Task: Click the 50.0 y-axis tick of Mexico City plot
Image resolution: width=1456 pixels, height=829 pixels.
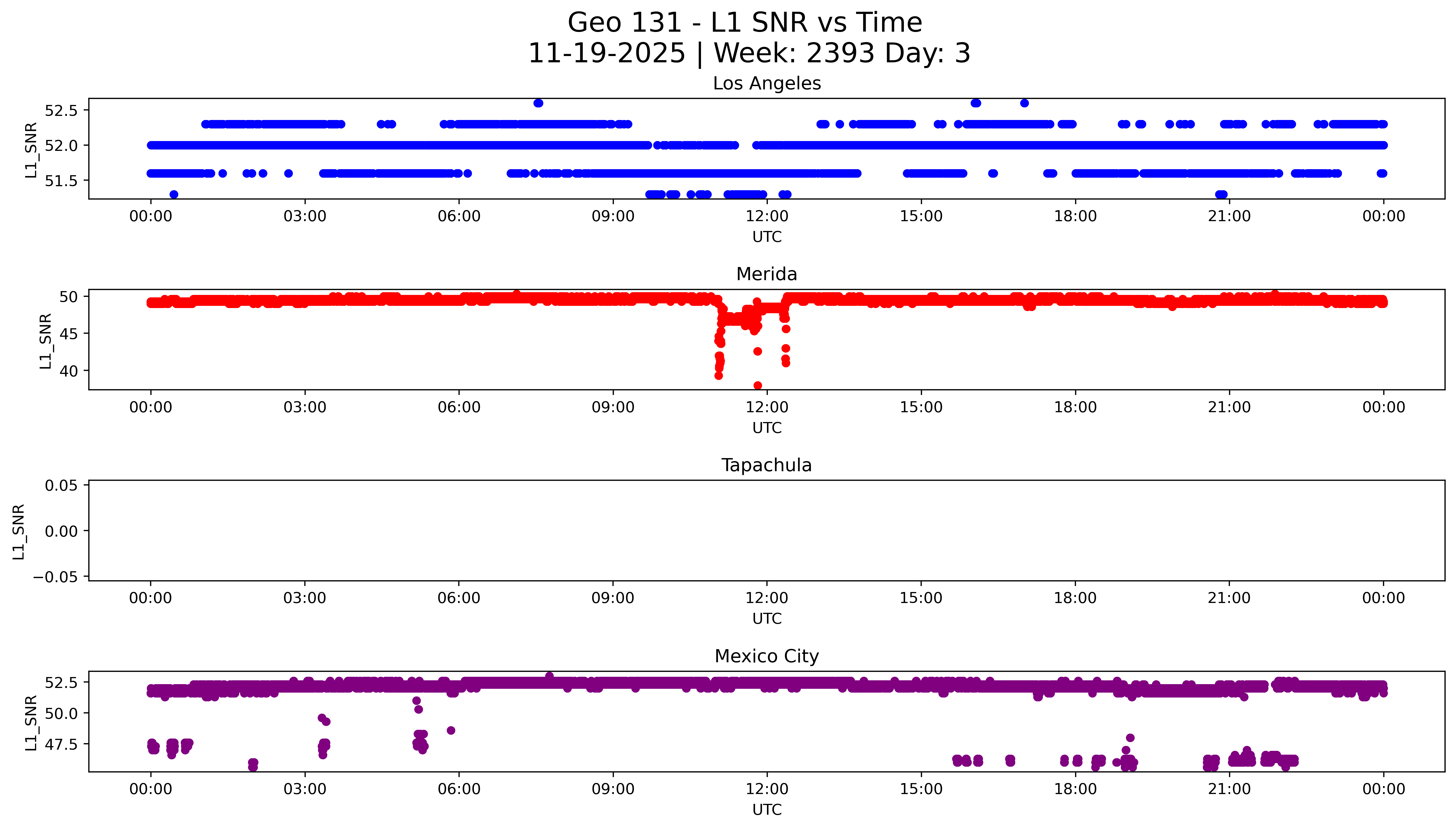Action: [60, 713]
